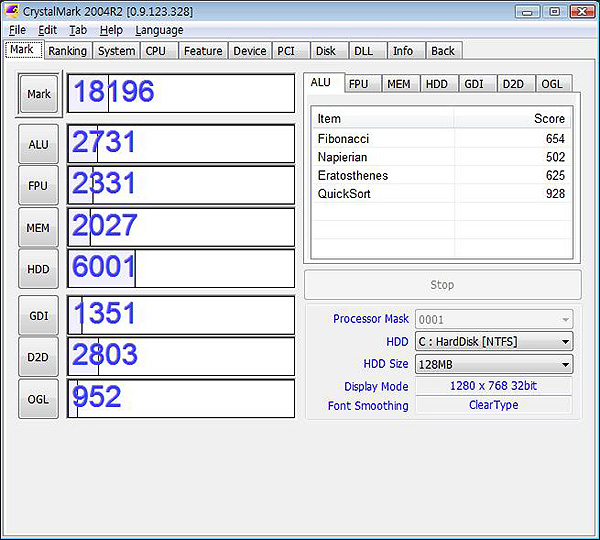Select the GDI results sub-tab

coord(477,84)
